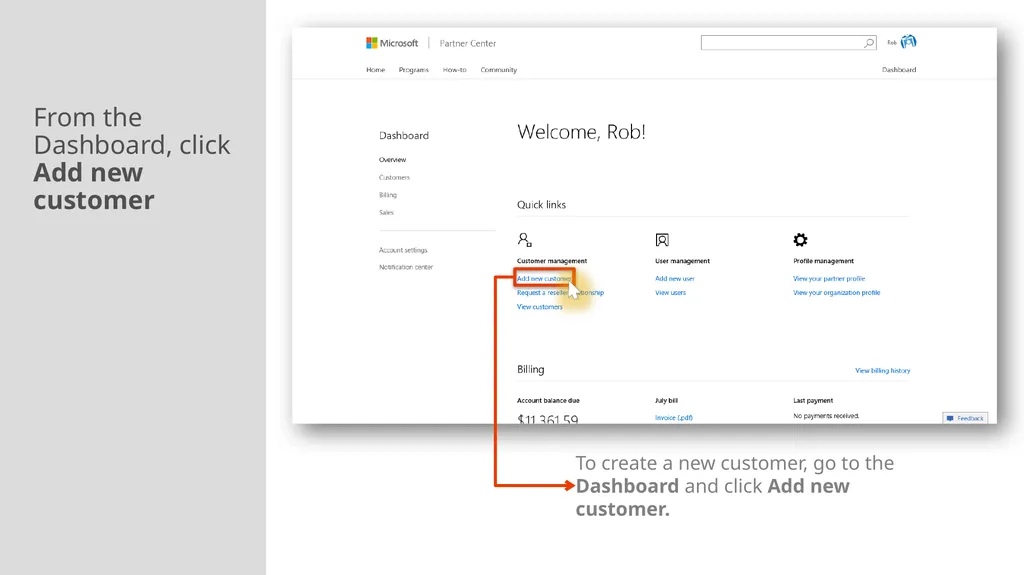This screenshot has width=1024, height=575.
Task: Go to Dashboard in top navigation
Action: click(x=899, y=70)
